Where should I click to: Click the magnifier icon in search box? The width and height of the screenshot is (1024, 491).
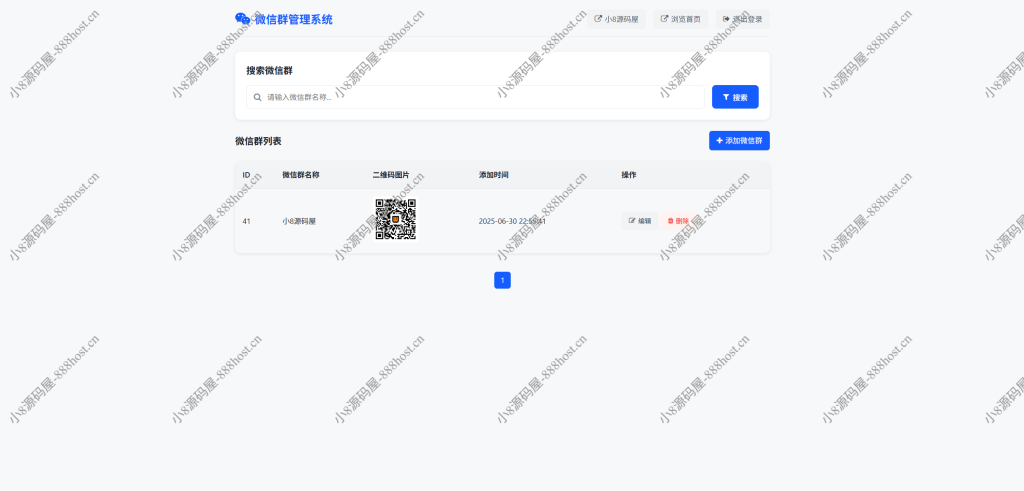click(x=257, y=97)
